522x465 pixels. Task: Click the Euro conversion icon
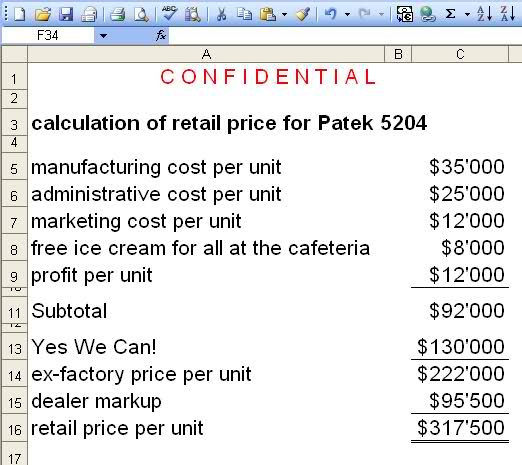404,14
